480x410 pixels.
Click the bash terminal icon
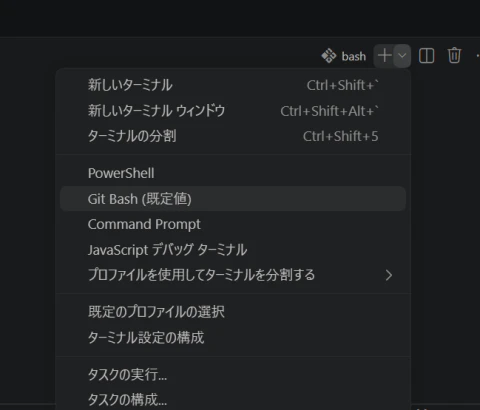coord(329,56)
